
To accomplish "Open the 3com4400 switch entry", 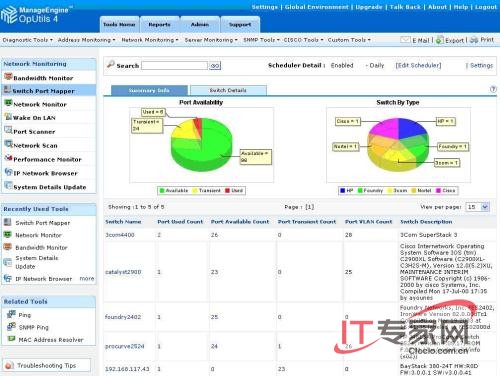I will [120, 235].
